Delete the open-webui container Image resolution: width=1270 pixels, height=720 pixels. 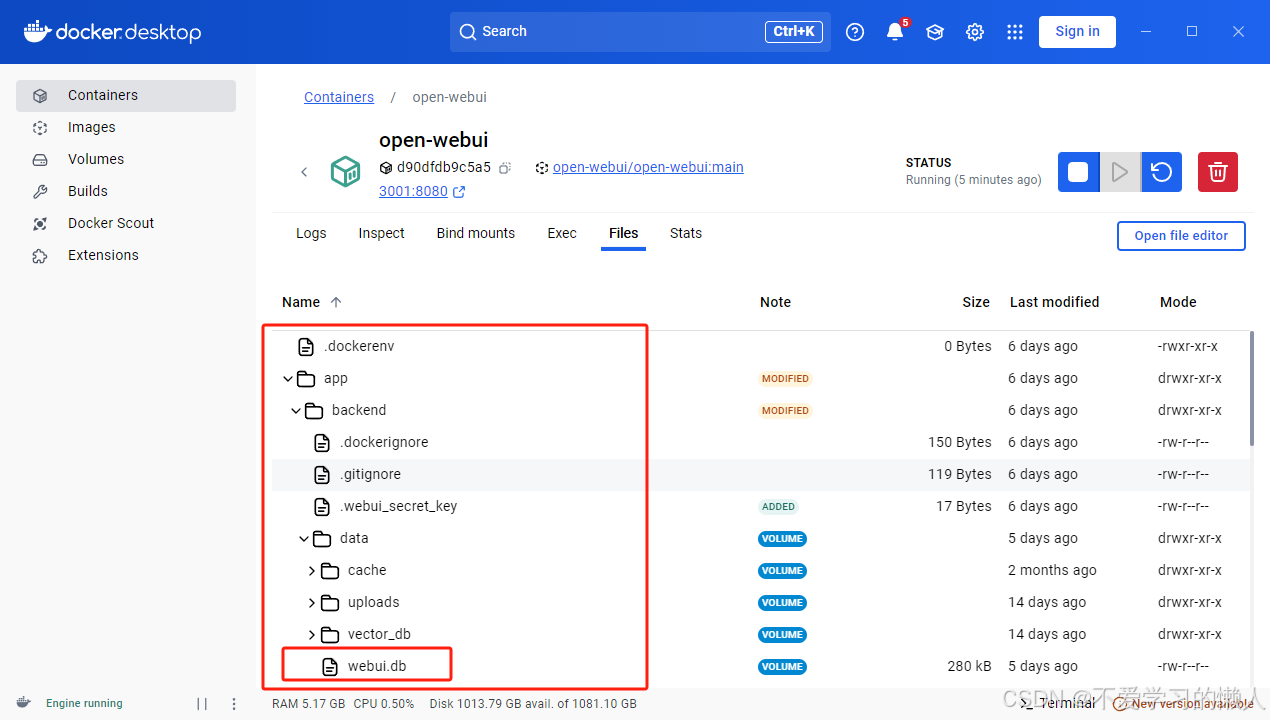point(1218,172)
